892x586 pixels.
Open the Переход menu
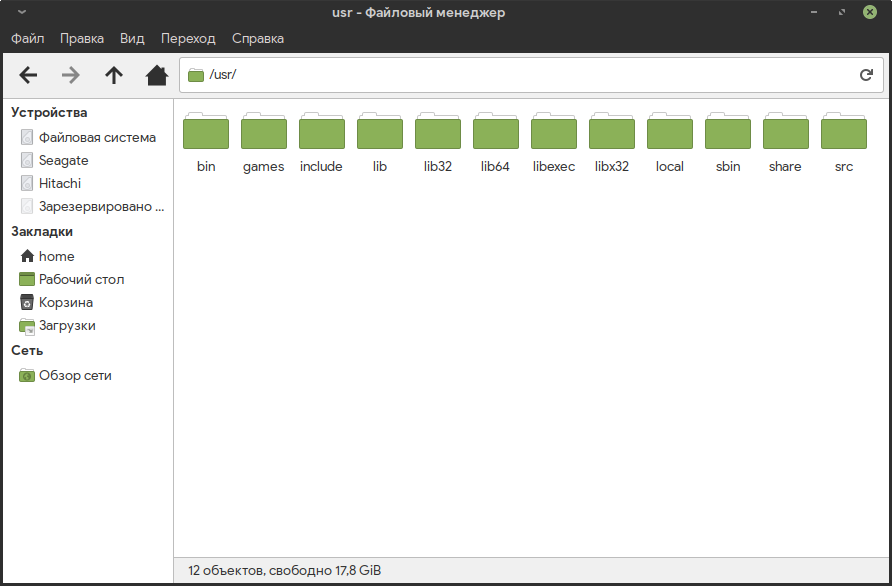click(x=188, y=39)
